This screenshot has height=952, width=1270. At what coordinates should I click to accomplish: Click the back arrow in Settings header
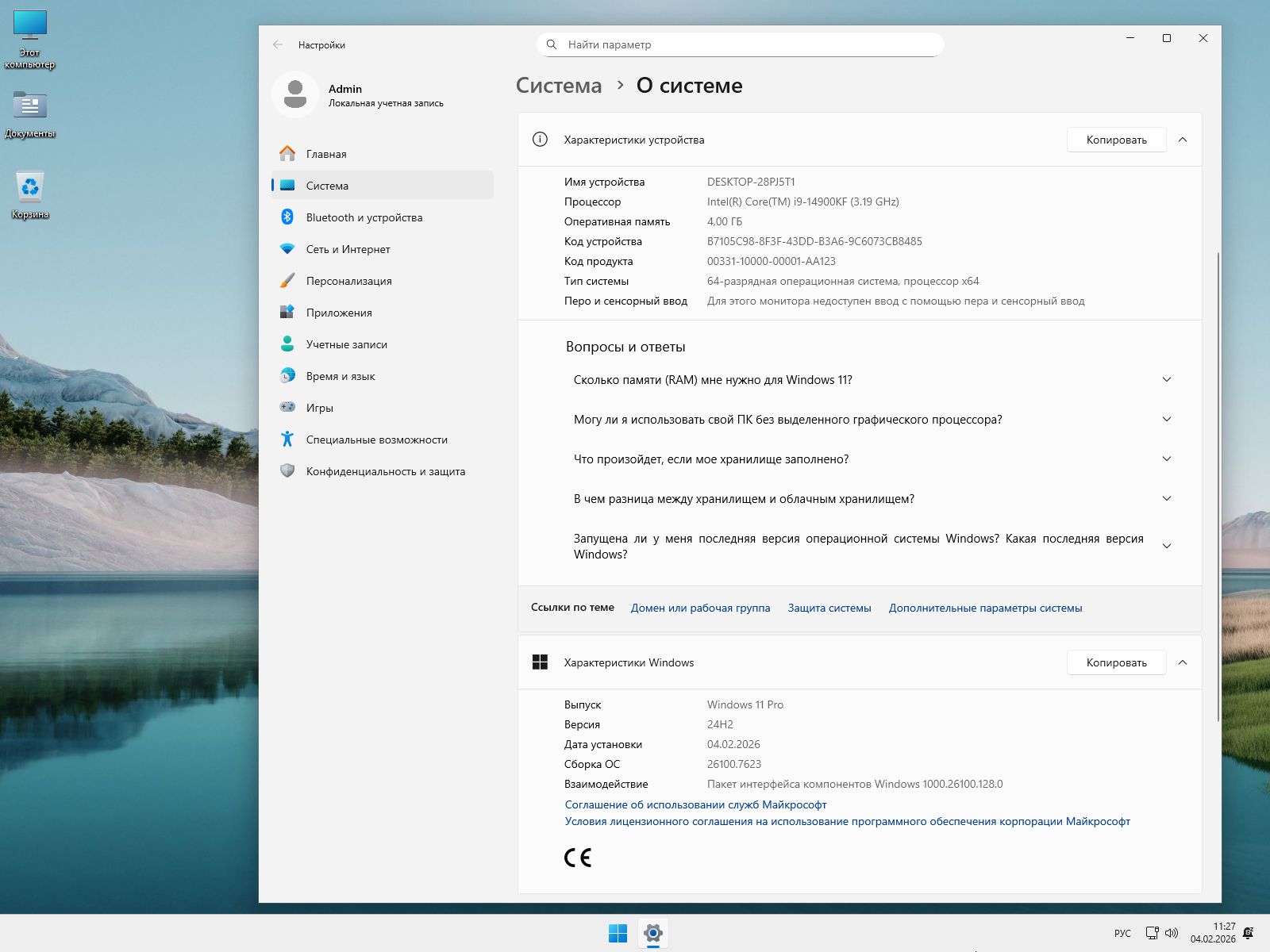278,45
